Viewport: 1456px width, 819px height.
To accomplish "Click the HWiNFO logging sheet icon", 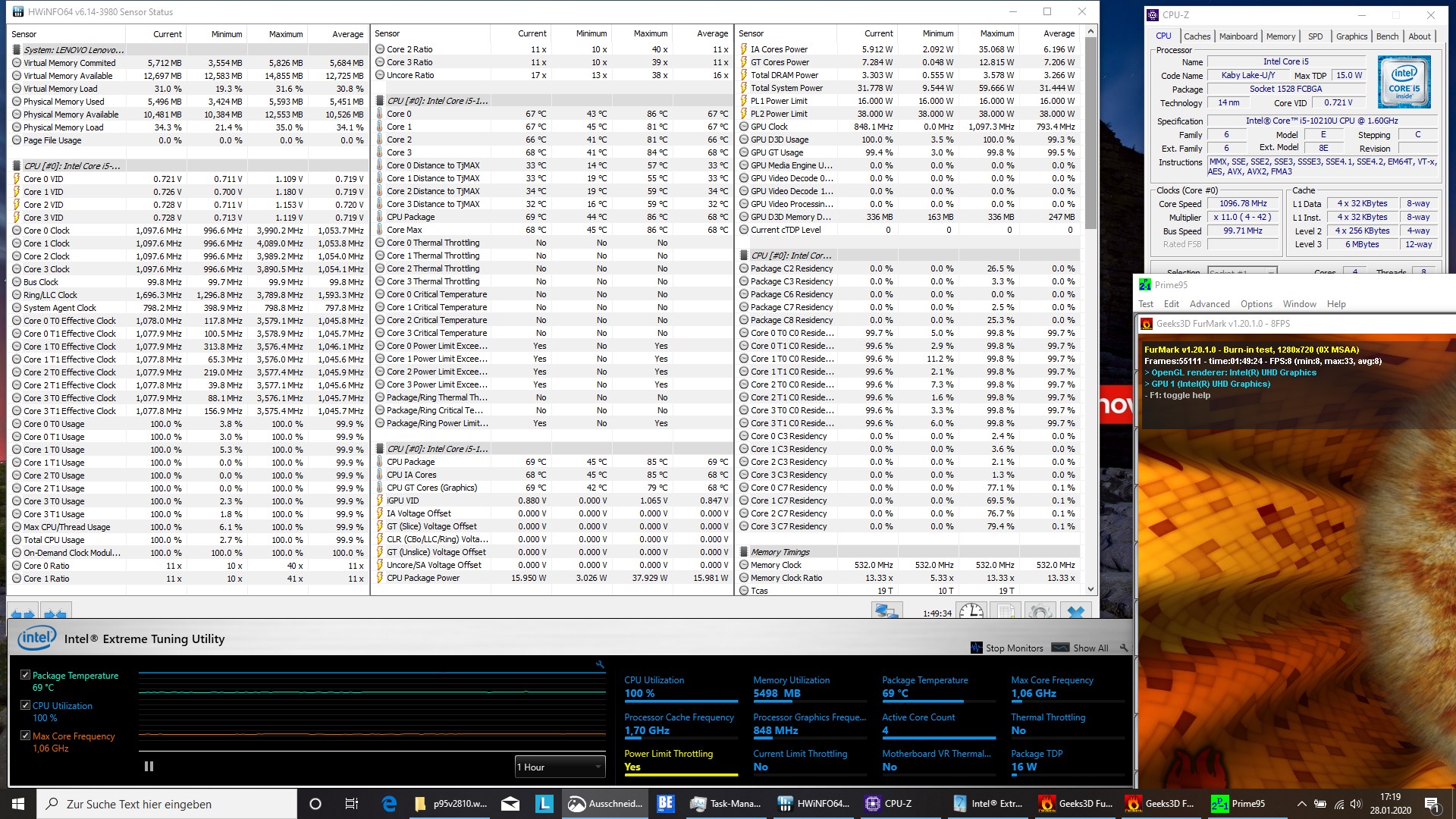I will (1006, 611).
